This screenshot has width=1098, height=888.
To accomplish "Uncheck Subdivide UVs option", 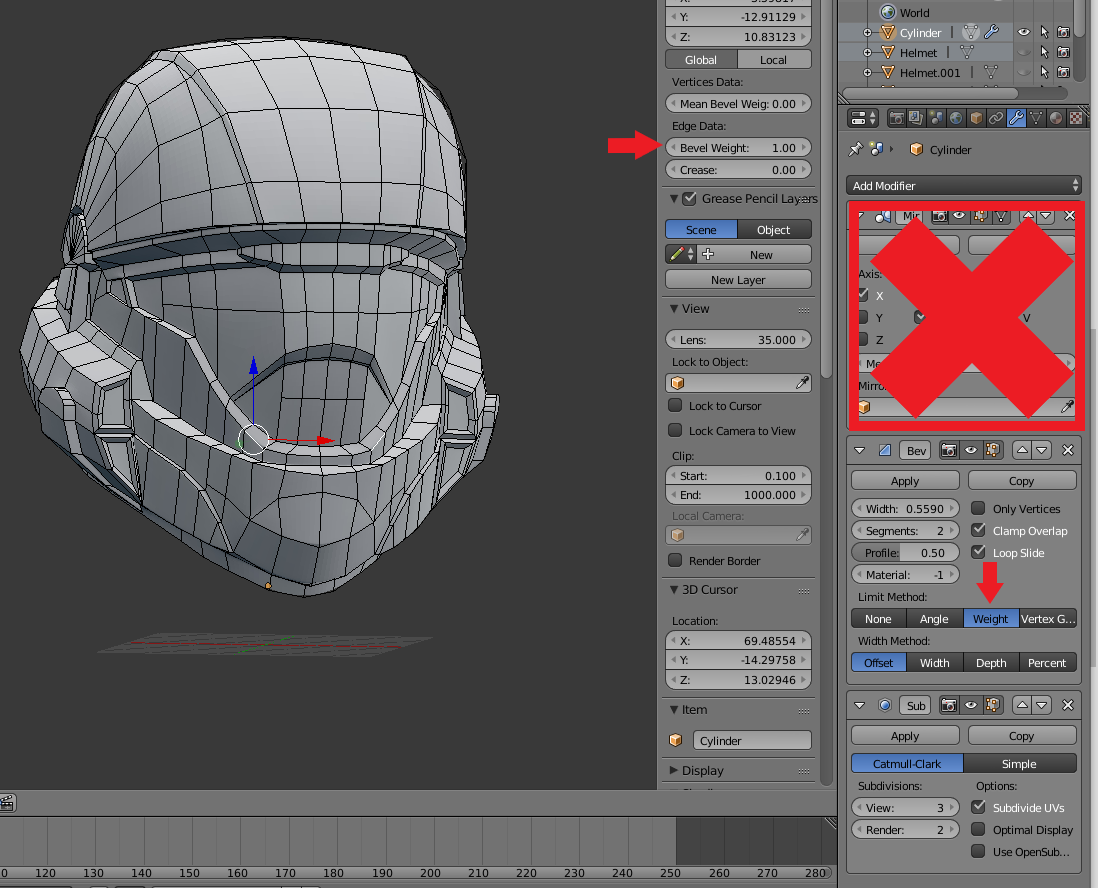I will (x=978, y=807).
